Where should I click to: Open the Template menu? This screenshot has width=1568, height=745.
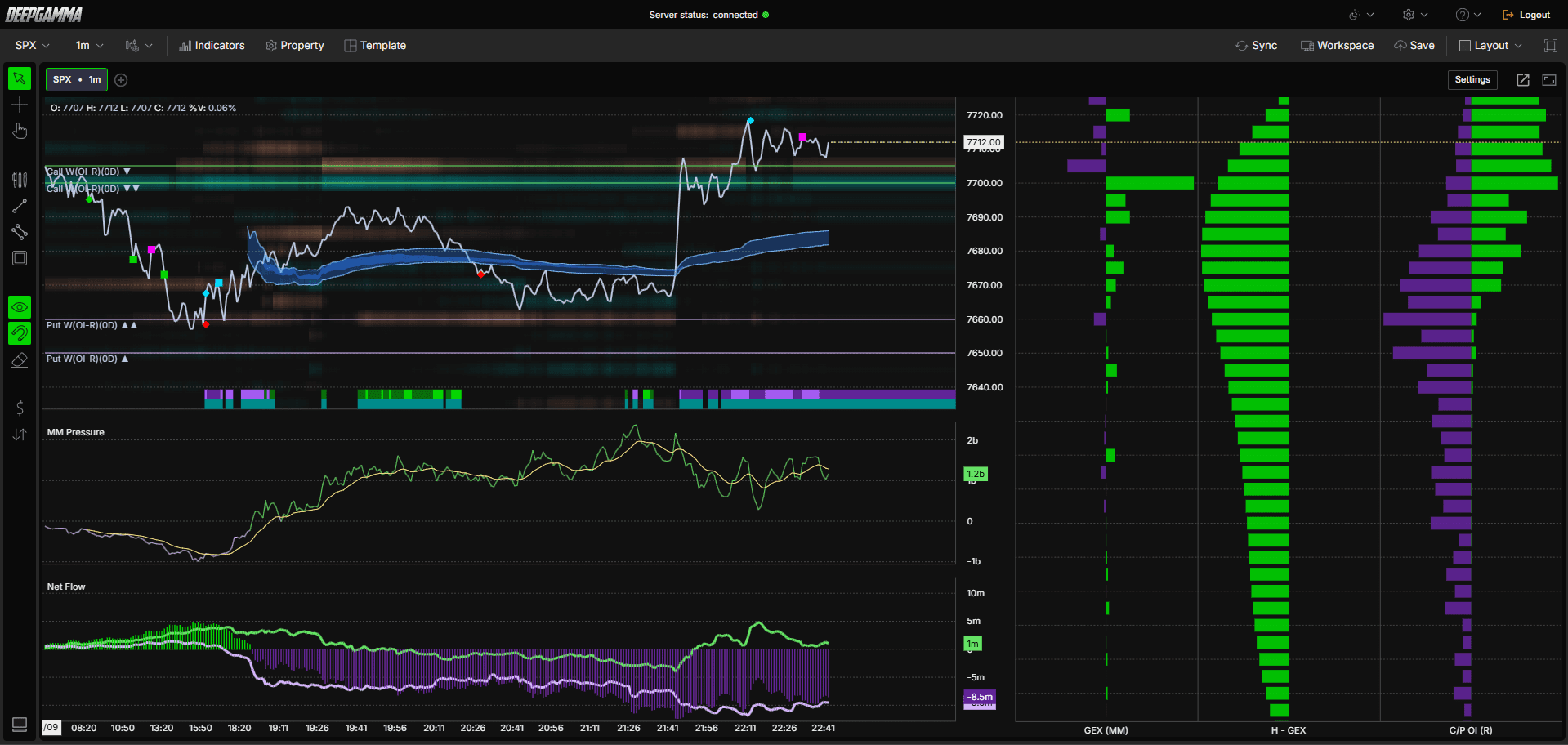[375, 46]
